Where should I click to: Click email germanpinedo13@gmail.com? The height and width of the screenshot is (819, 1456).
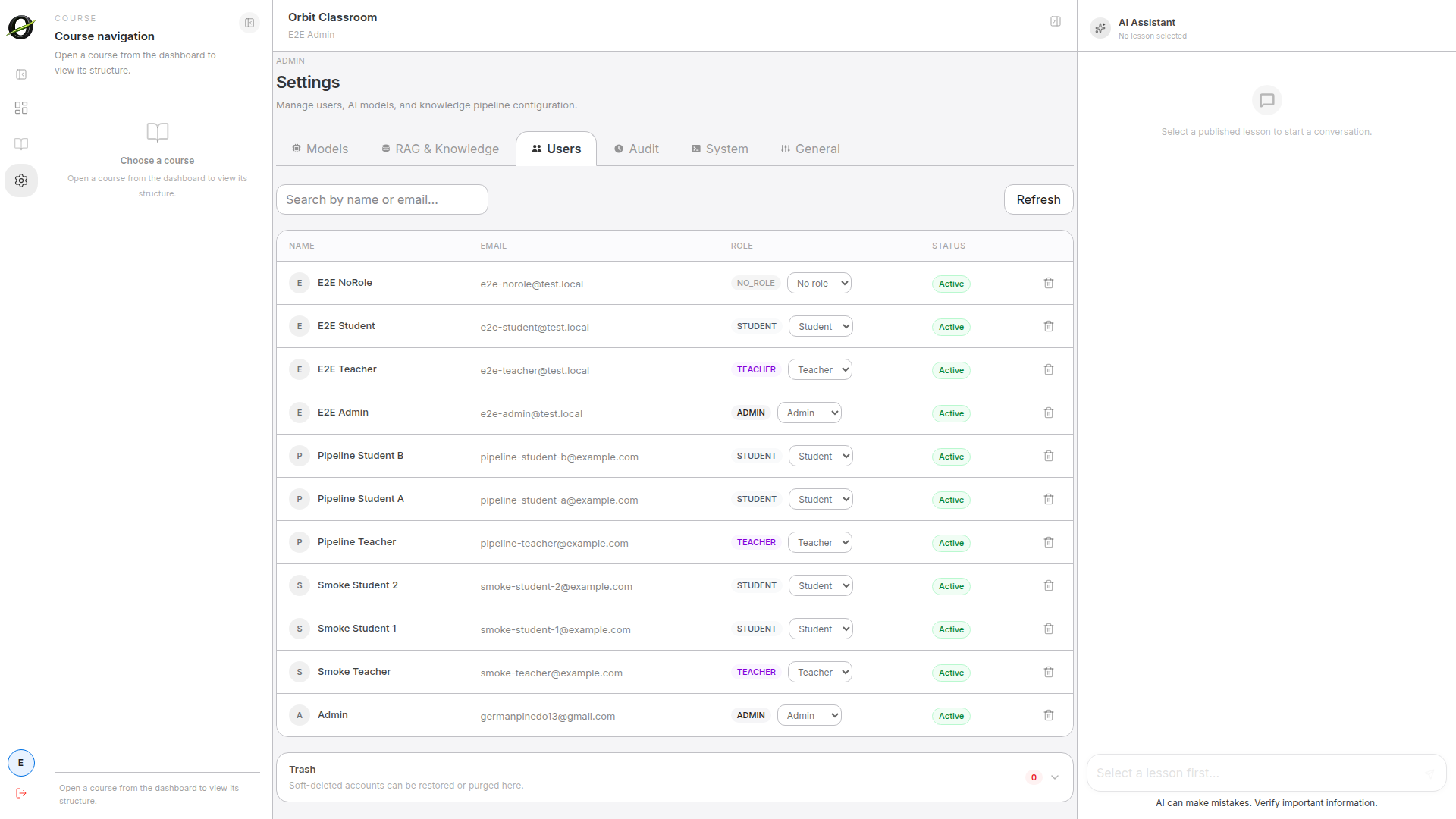[x=548, y=716]
